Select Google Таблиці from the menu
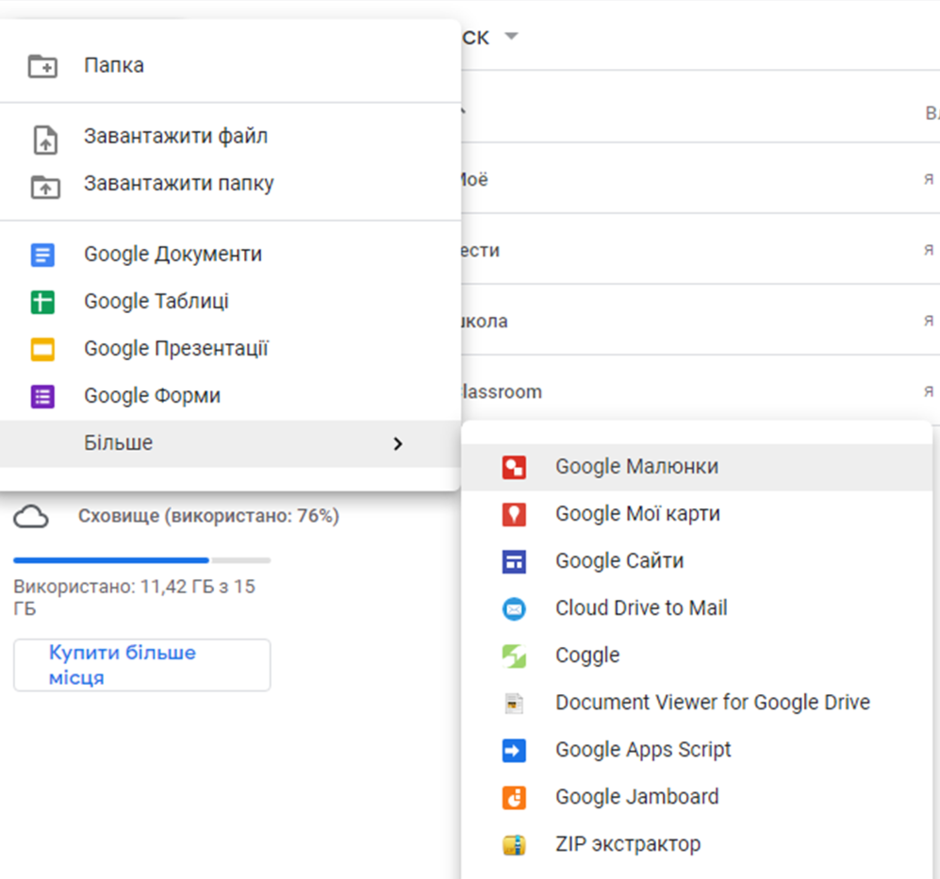The height and width of the screenshot is (879, 940). coord(230,302)
